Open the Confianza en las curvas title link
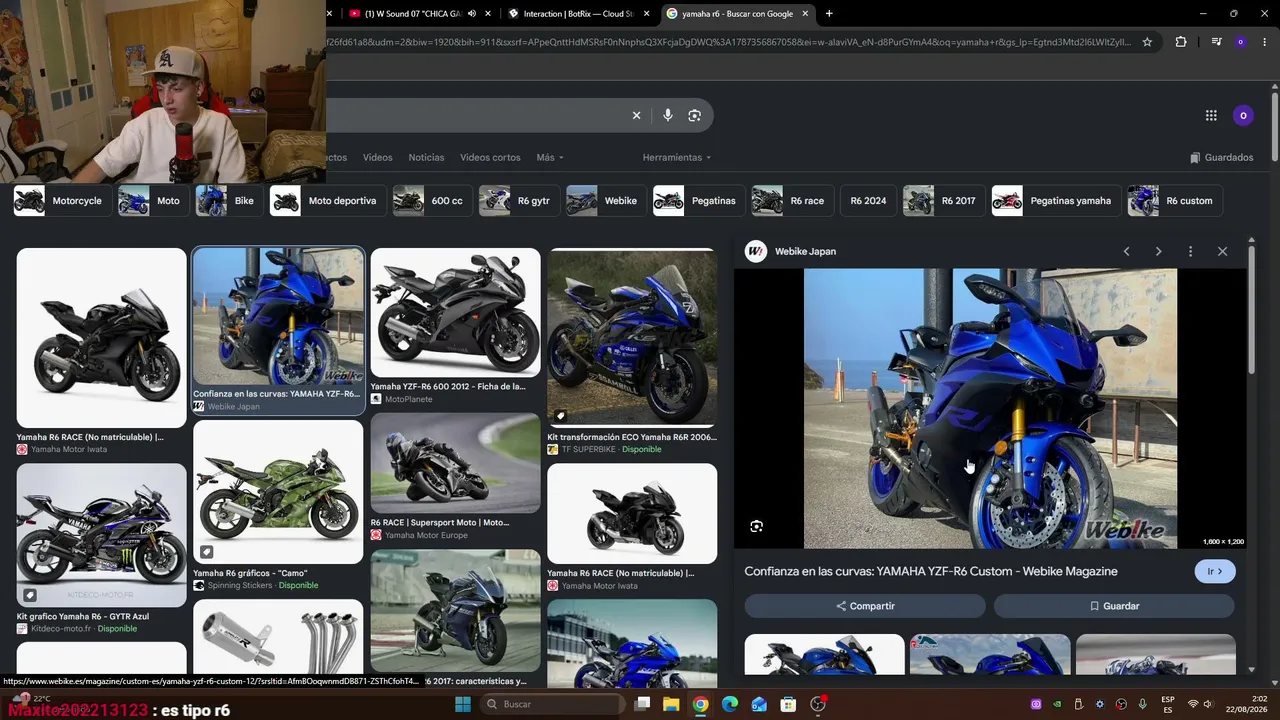The width and height of the screenshot is (1280, 720). tap(931, 571)
